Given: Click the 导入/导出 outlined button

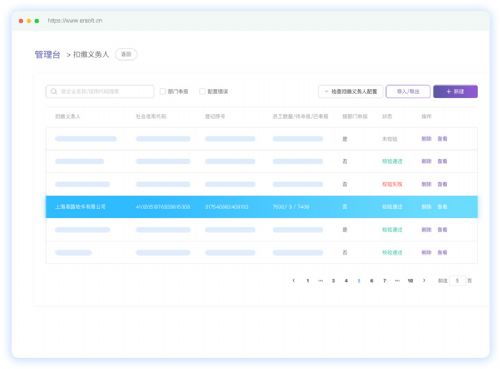Looking at the screenshot, I should (408, 91).
